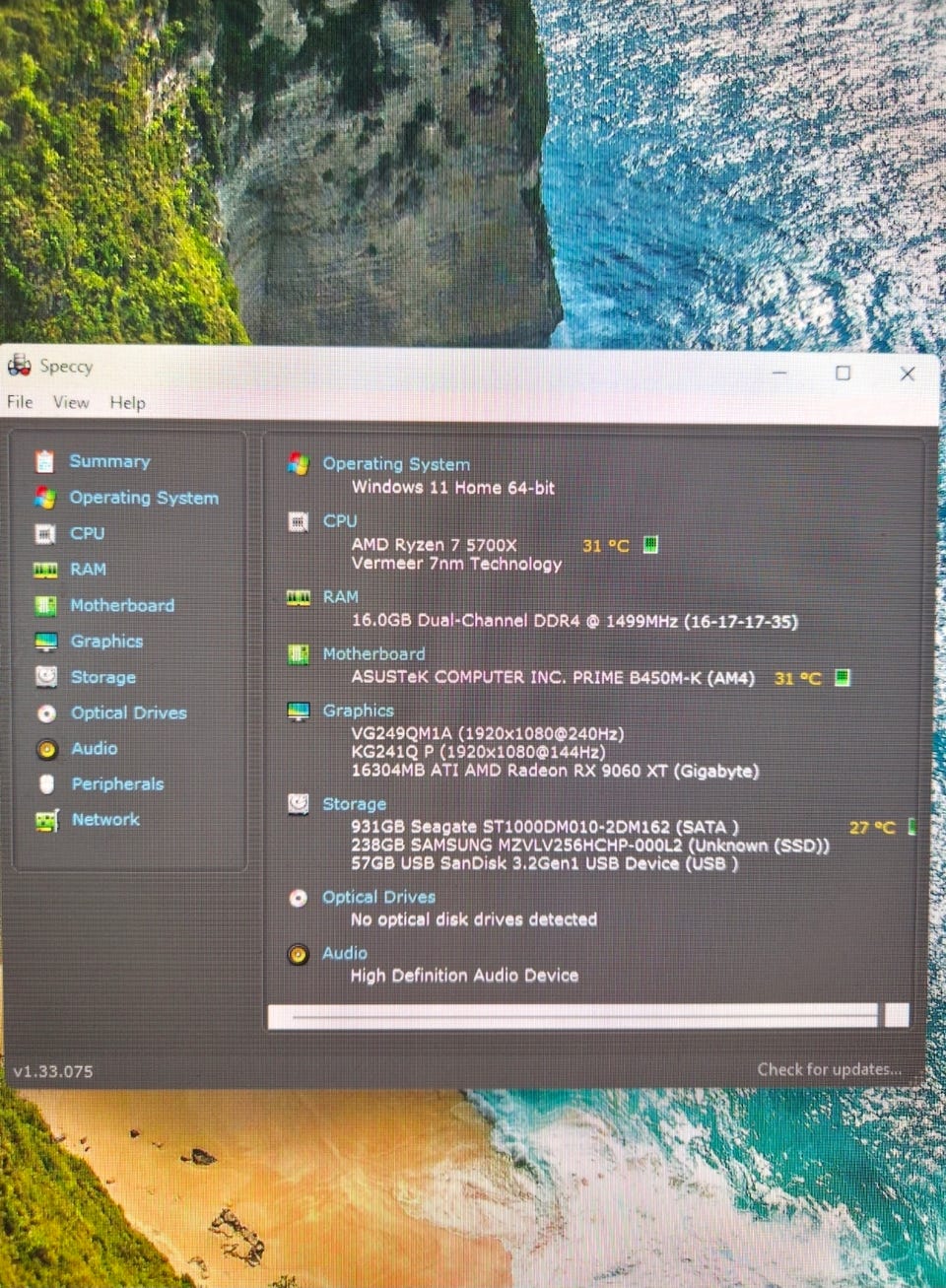Click 'Windows 11 Home 64-bit' text

click(453, 487)
